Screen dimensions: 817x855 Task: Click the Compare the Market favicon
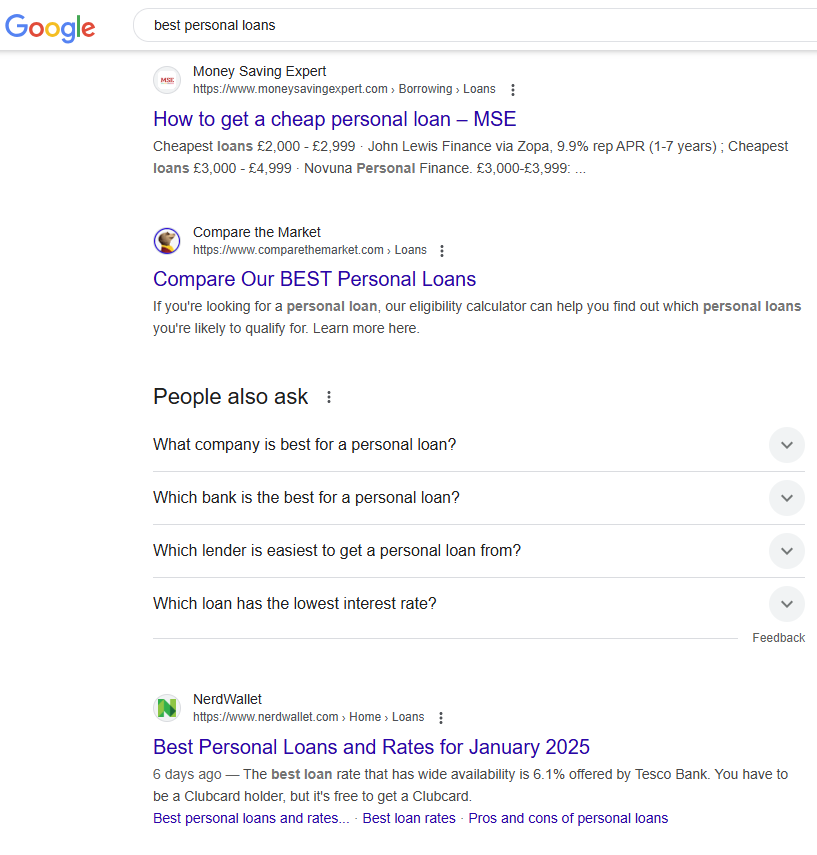point(167,241)
